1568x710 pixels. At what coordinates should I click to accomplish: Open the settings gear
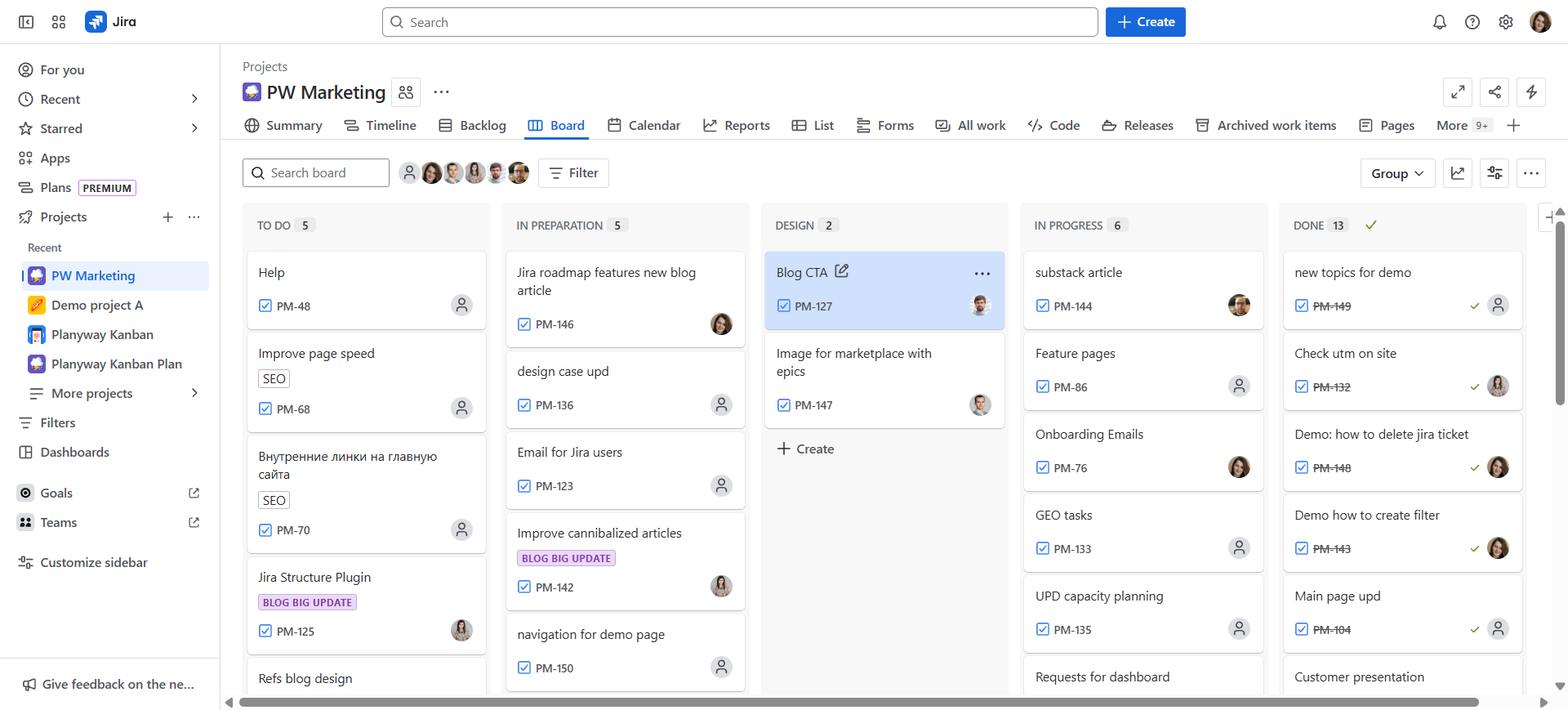click(1505, 22)
